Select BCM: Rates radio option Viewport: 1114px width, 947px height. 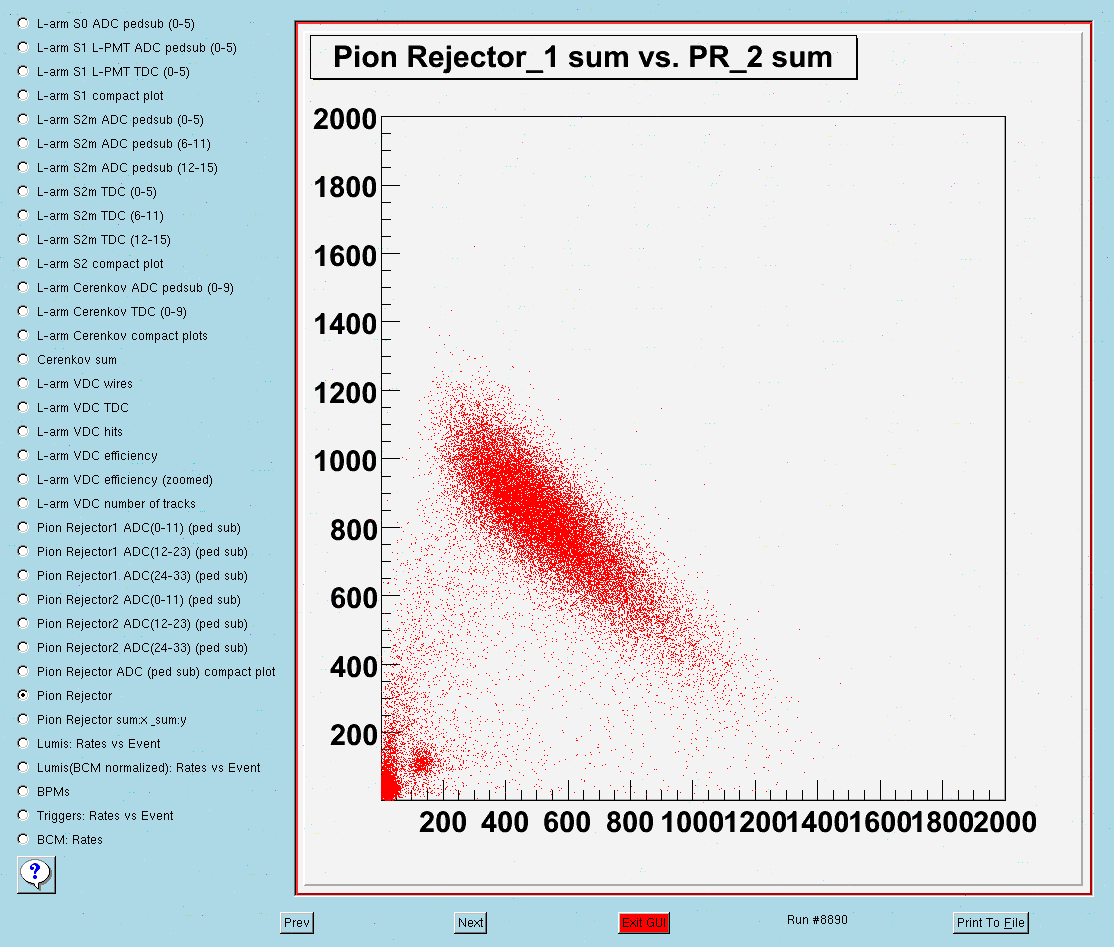pyautogui.click(x=23, y=840)
